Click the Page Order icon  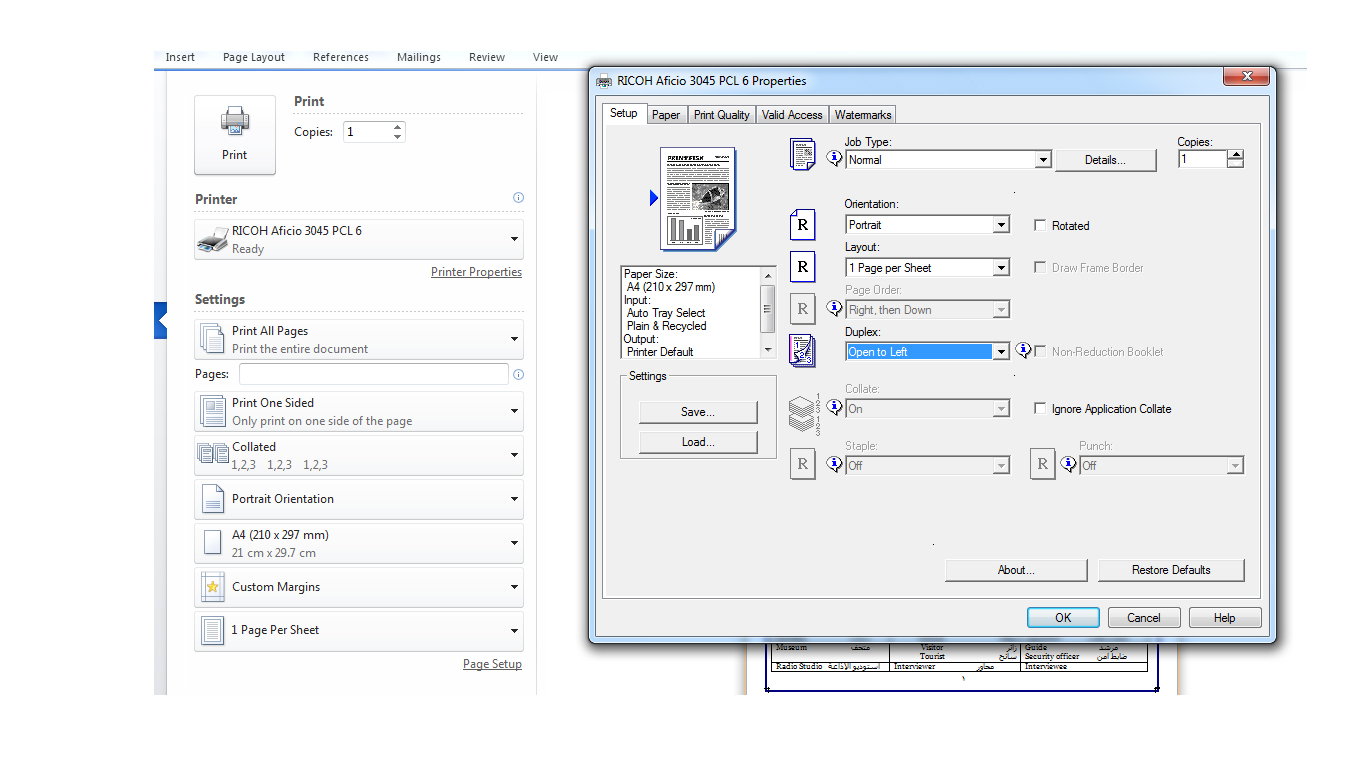pos(803,309)
